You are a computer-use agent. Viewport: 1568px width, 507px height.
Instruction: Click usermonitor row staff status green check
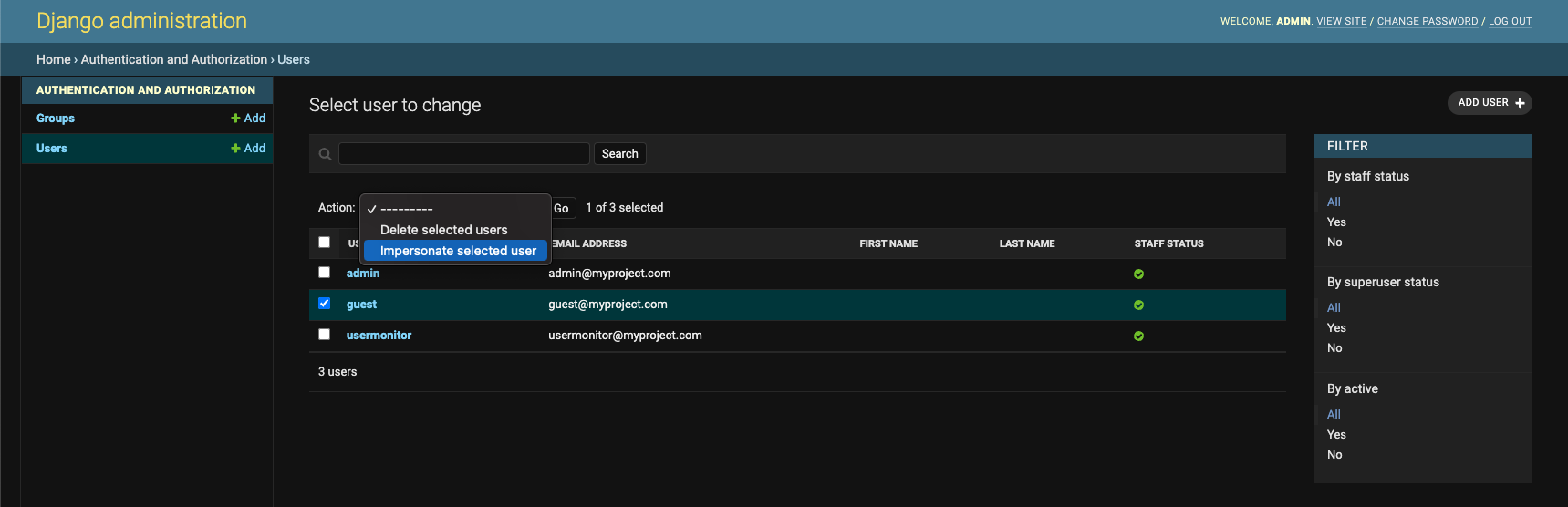[x=1138, y=336]
